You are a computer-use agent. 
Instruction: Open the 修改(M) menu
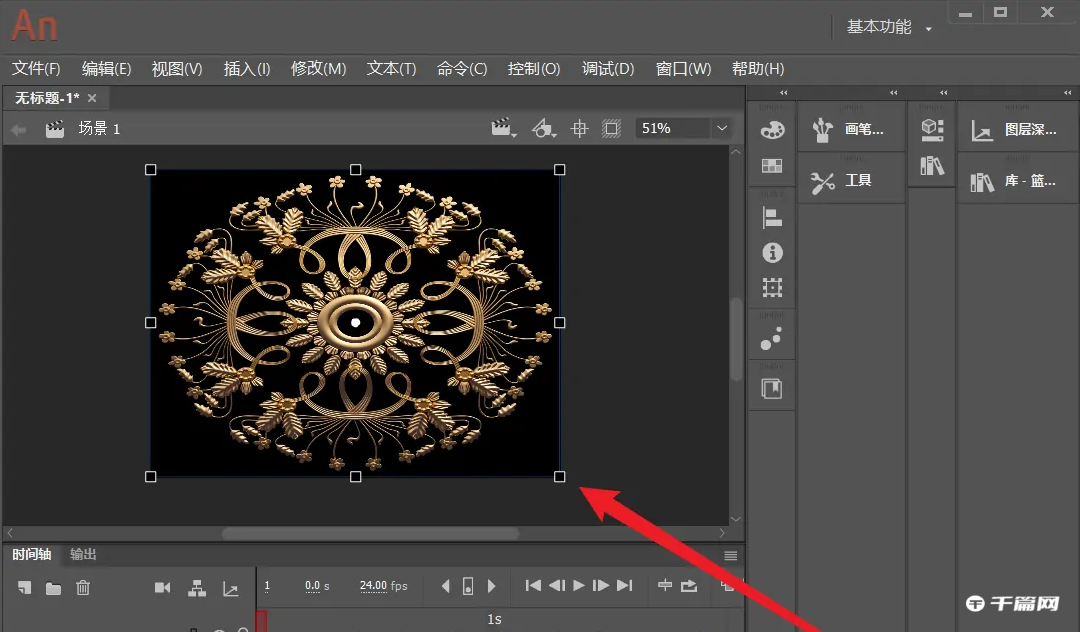click(318, 68)
